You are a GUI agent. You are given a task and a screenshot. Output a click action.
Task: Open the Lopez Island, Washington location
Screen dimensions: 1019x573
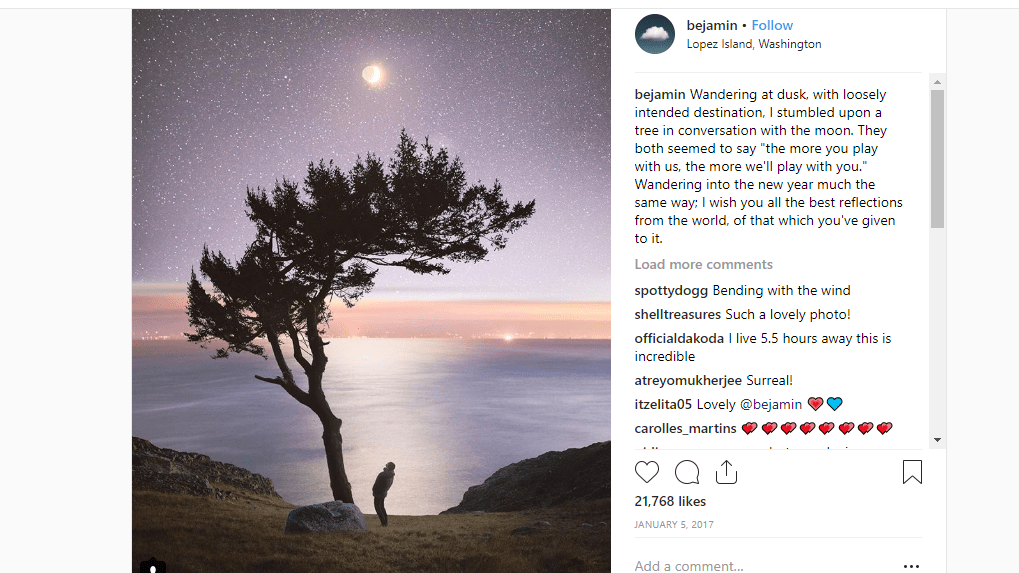pyautogui.click(x=753, y=44)
